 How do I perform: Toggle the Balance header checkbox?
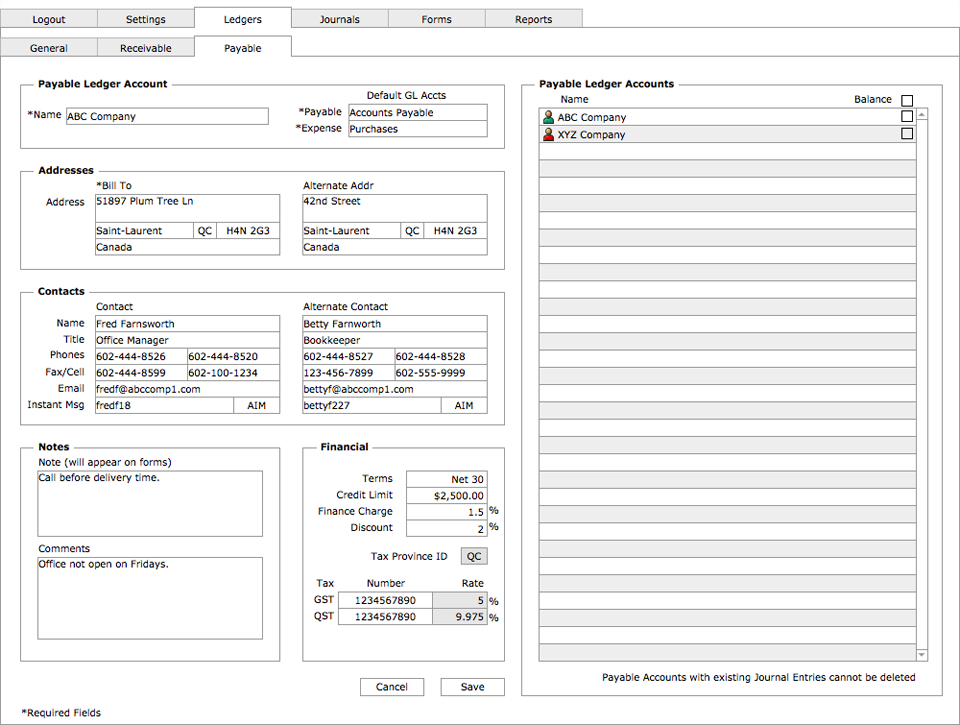pos(907,100)
